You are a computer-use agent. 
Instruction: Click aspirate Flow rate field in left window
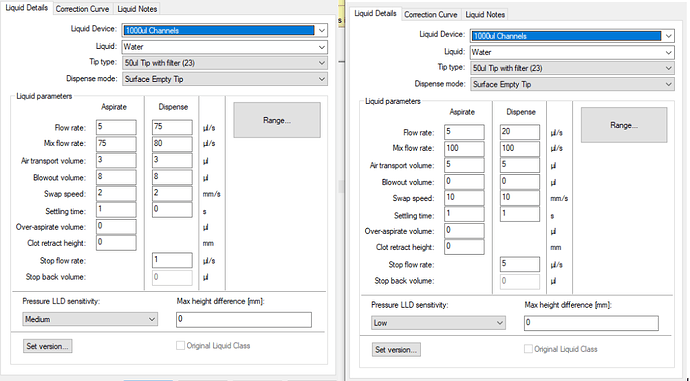point(116,127)
